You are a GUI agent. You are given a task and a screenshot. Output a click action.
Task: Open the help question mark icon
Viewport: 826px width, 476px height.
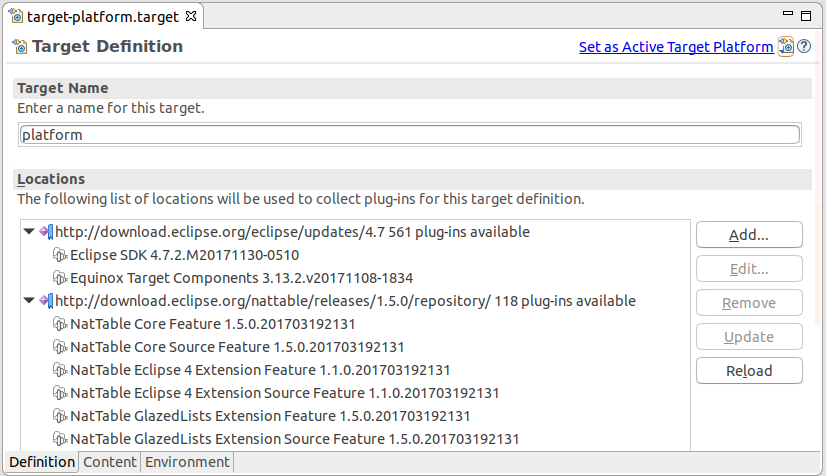click(x=804, y=46)
